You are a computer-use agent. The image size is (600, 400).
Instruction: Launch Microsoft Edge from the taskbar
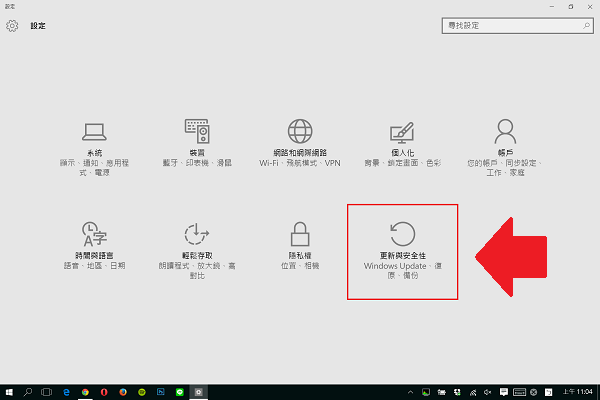(66, 391)
